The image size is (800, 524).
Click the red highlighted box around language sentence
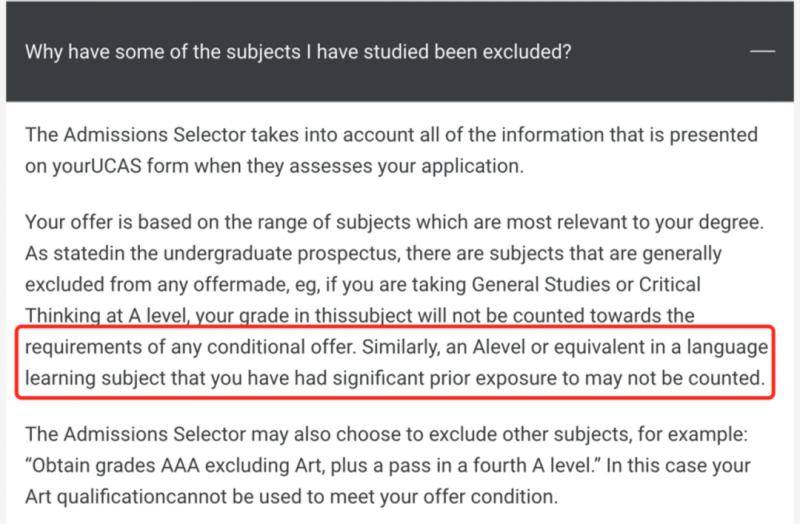tap(395, 362)
